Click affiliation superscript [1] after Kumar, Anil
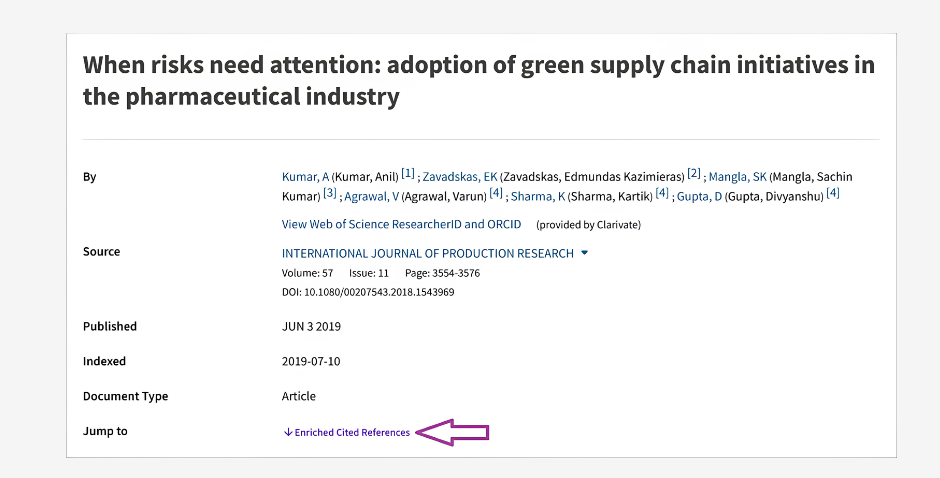 click(x=408, y=173)
